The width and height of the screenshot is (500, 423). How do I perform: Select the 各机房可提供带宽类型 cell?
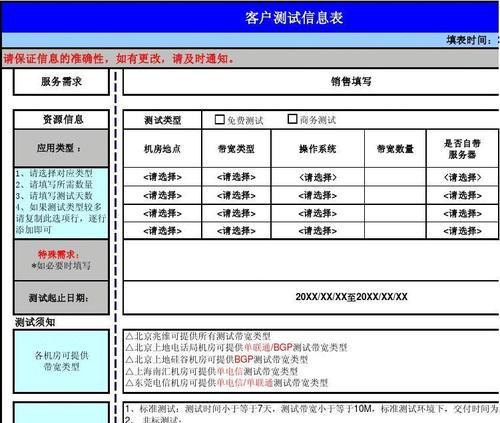pyautogui.click(x=61, y=361)
